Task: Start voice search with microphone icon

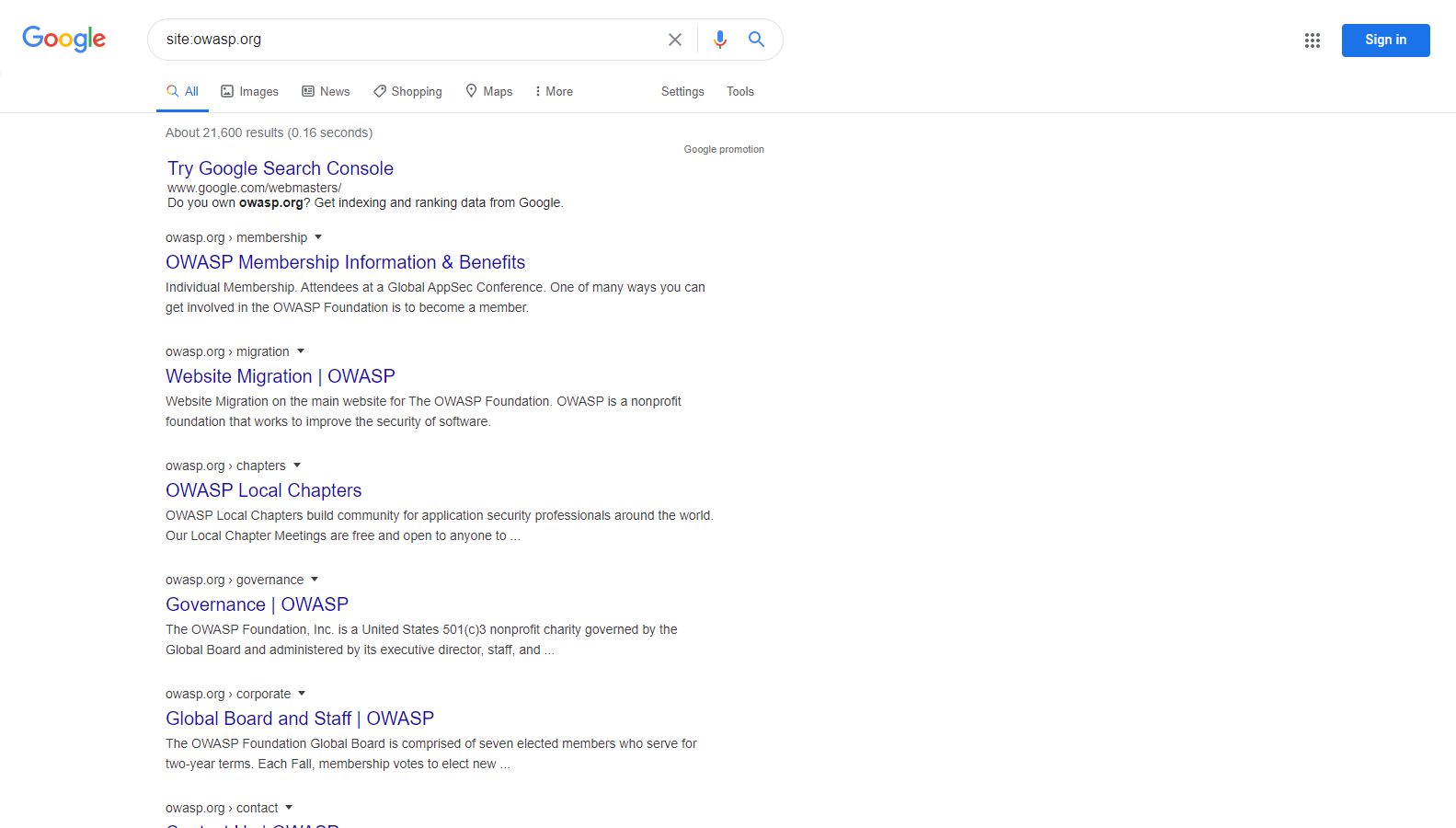Action: tap(719, 40)
